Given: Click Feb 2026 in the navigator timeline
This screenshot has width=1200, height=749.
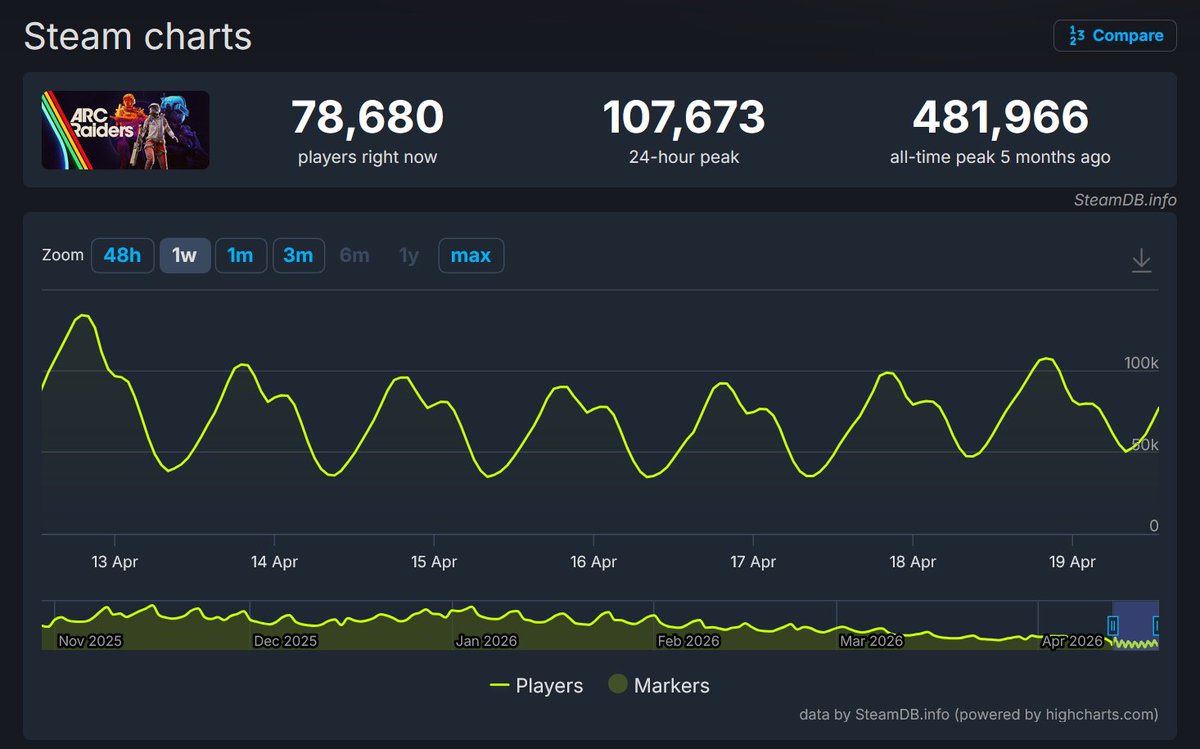Looking at the screenshot, I should (x=689, y=641).
